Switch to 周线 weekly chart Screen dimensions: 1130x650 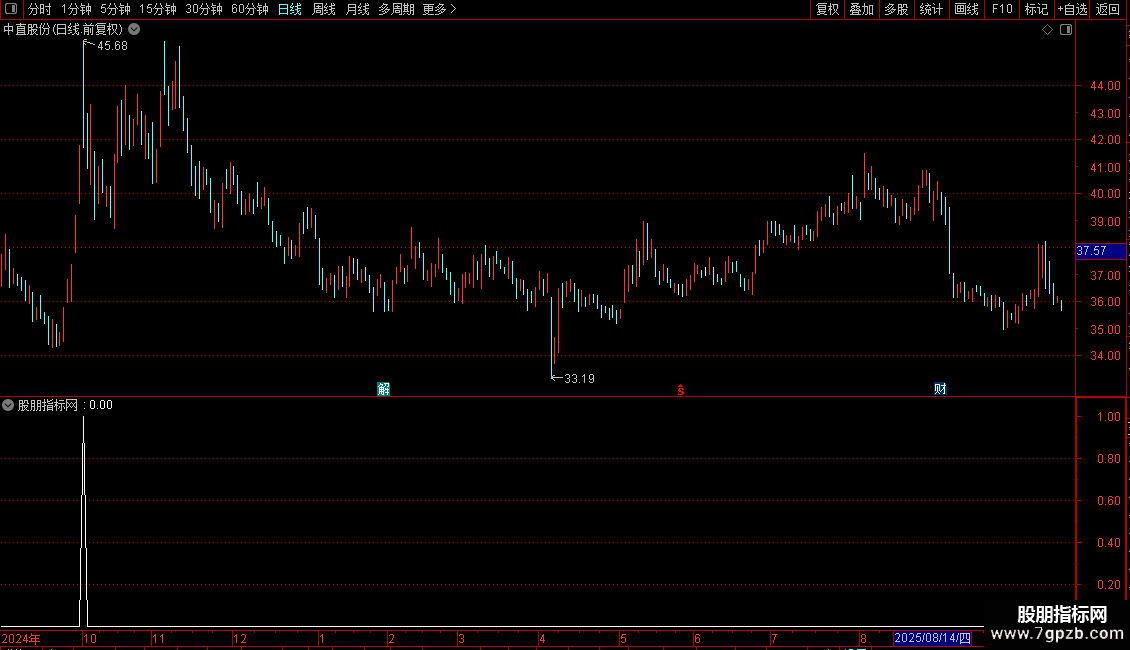click(324, 9)
